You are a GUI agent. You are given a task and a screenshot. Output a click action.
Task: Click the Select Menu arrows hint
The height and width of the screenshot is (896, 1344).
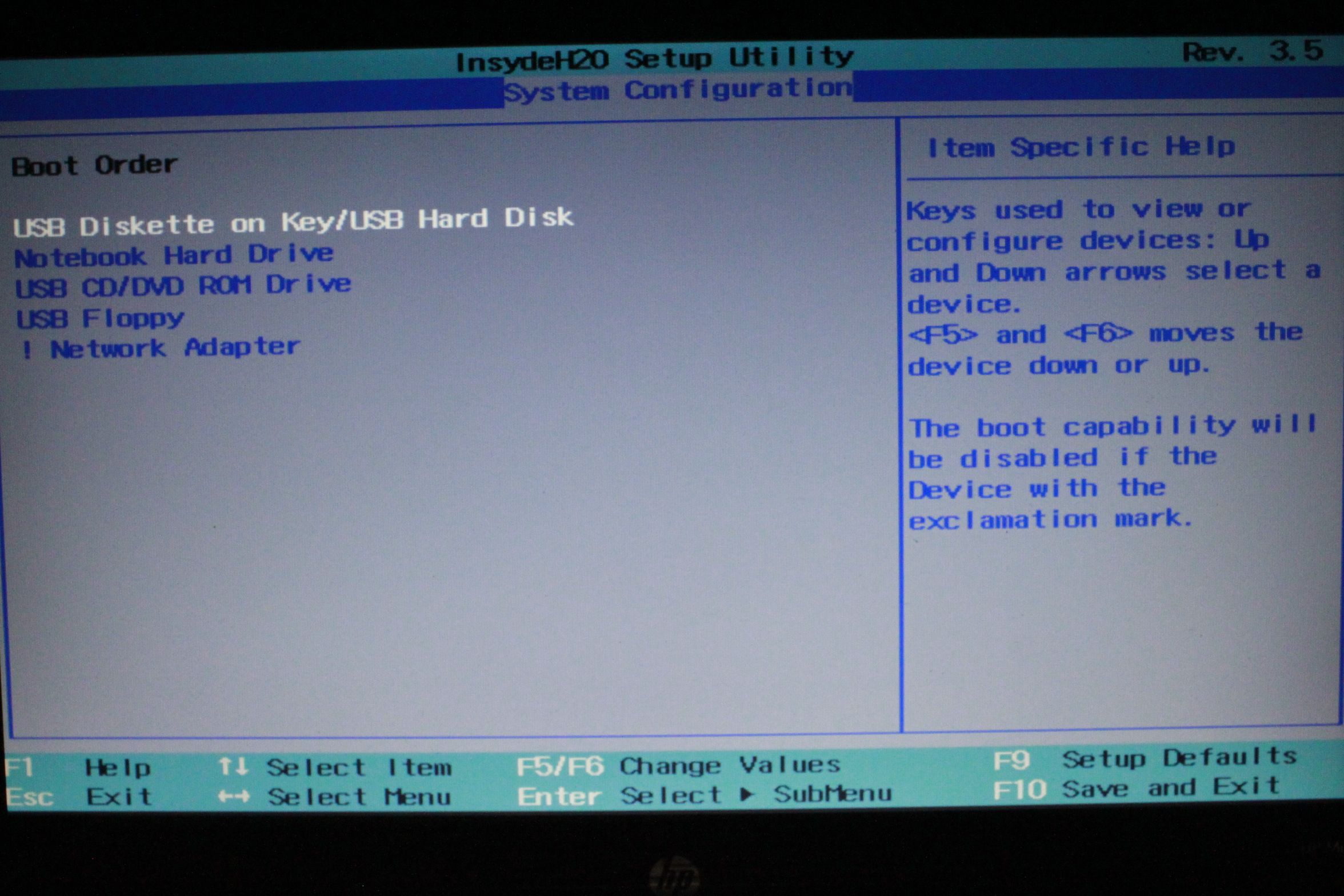(x=340, y=797)
